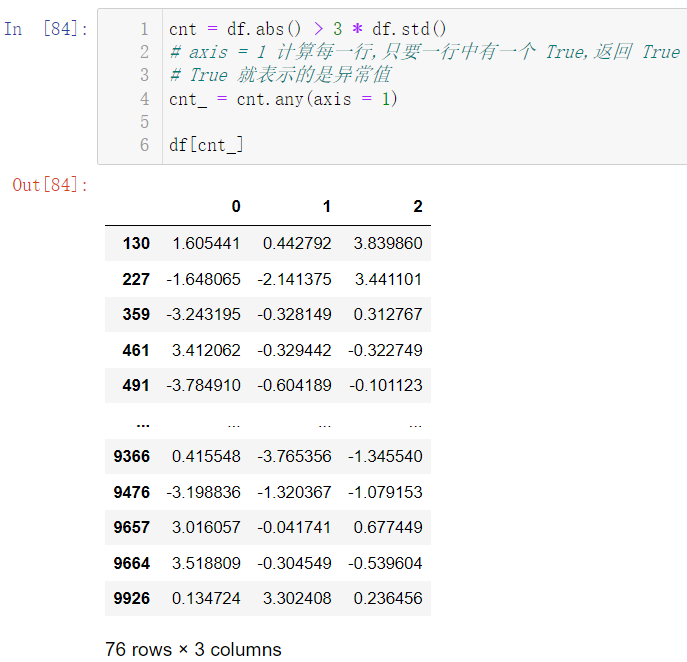Click cell value -0.322749
The width and height of the screenshot is (687, 662).
pyautogui.click(x=385, y=350)
